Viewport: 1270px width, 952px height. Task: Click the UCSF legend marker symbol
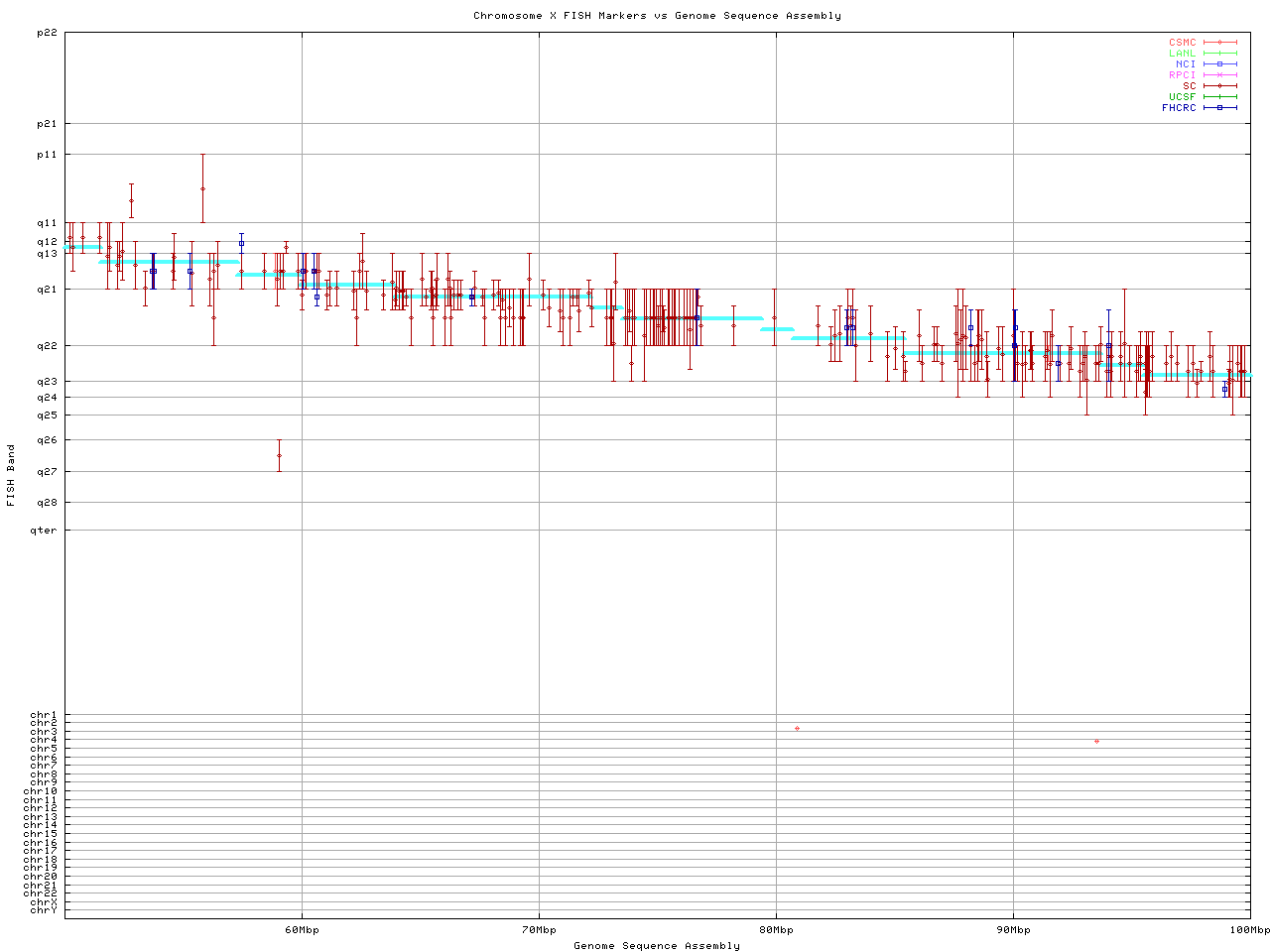(x=1219, y=97)
